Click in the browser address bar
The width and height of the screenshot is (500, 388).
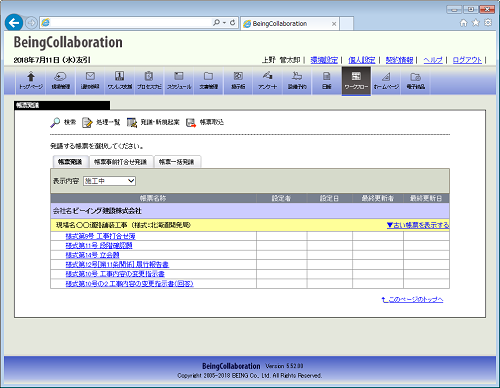130,22
